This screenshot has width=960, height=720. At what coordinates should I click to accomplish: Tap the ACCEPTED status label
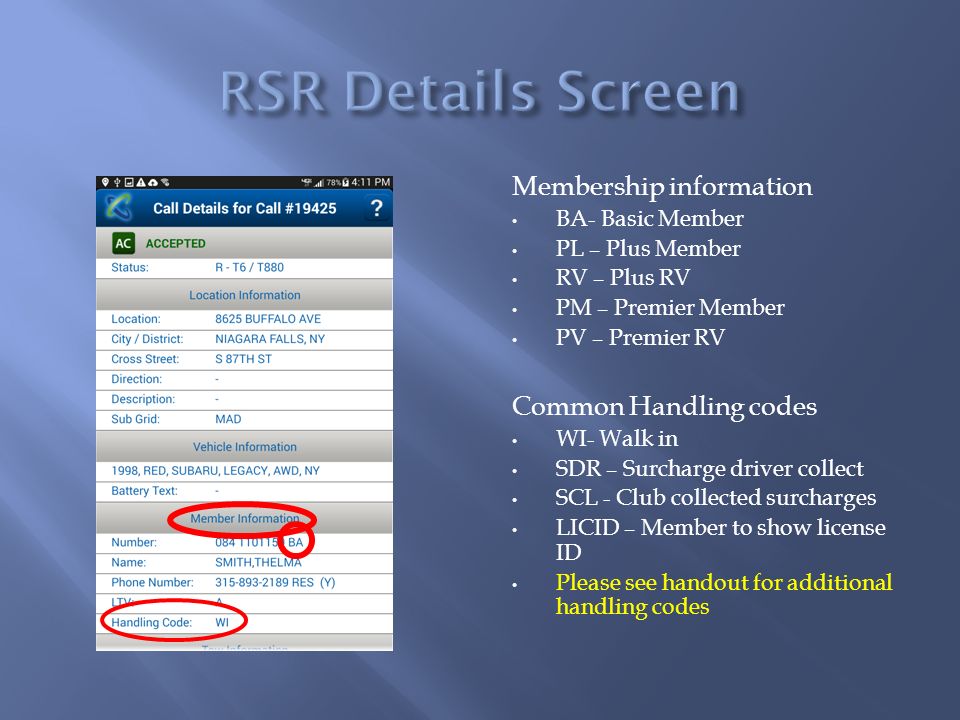(175, 243)
